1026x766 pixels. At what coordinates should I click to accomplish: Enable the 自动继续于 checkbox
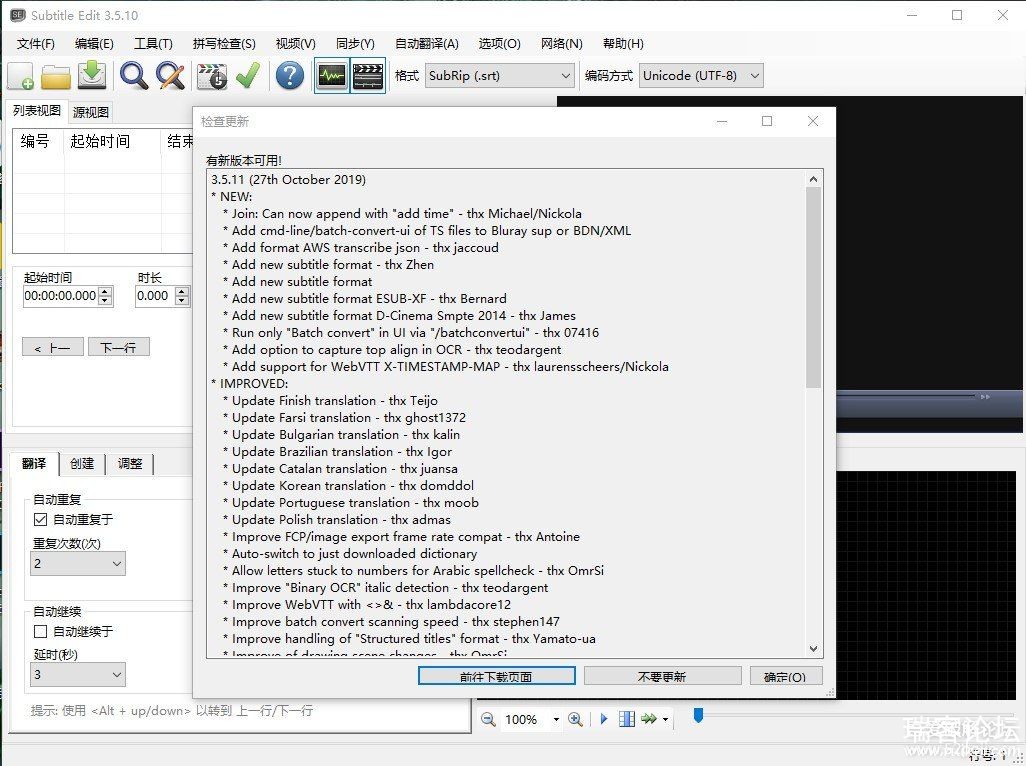[41, 631]
